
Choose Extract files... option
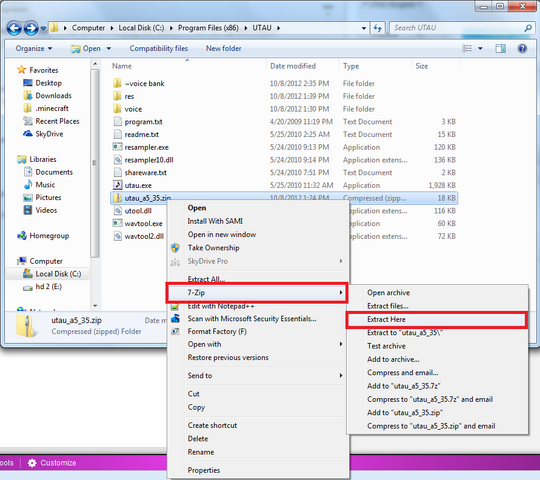388,306
